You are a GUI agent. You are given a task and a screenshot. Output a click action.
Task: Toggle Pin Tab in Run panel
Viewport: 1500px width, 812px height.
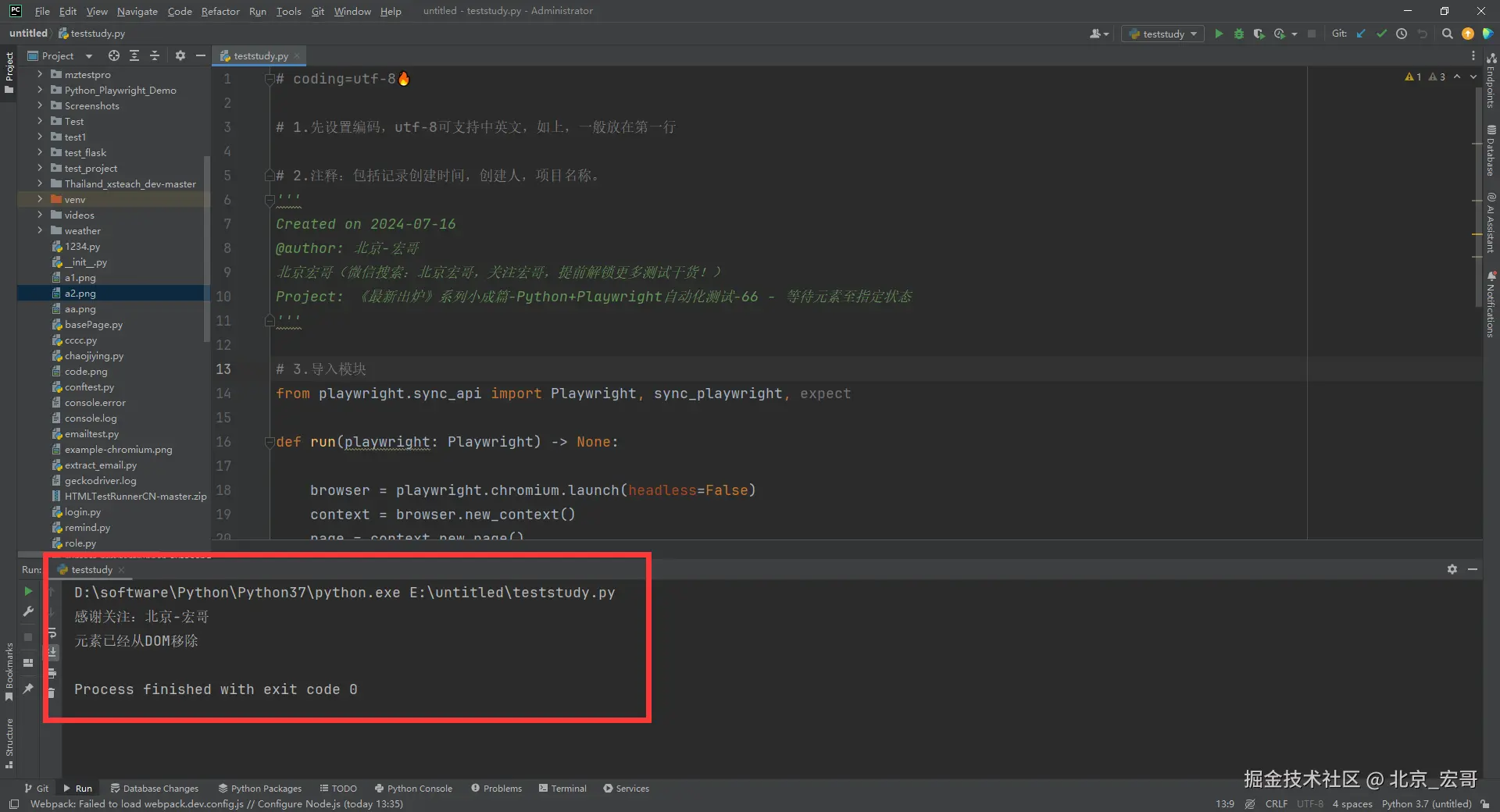pyautogui.click(x=28, y=688)
